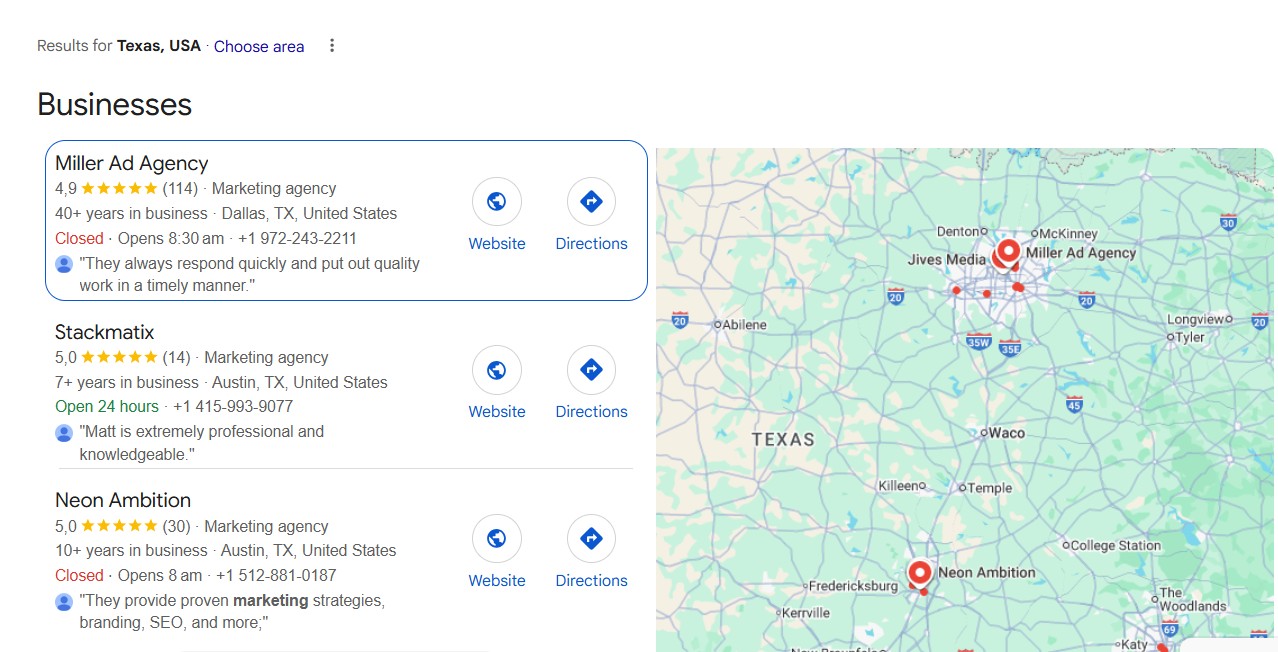Click Directions label under Stackmatix
This screenshot has width=1278, height=652.
click(x=591, y=411)
